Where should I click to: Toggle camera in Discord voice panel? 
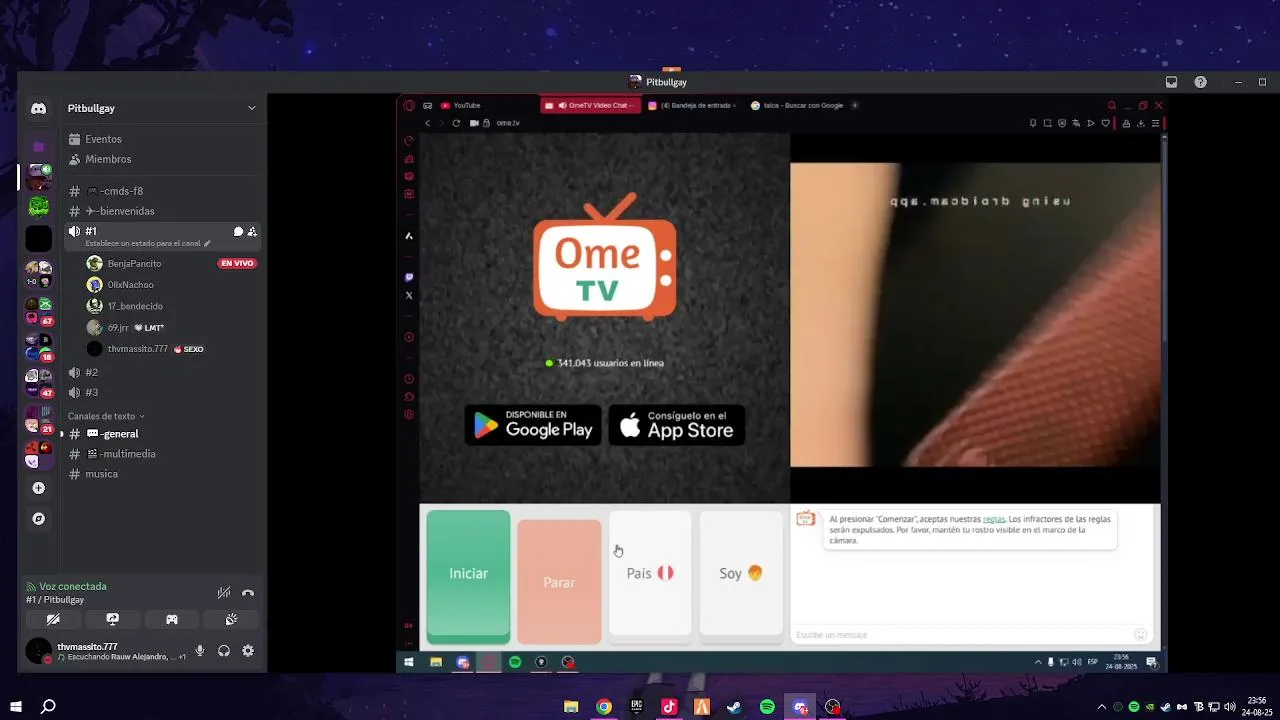pos(53,620)
